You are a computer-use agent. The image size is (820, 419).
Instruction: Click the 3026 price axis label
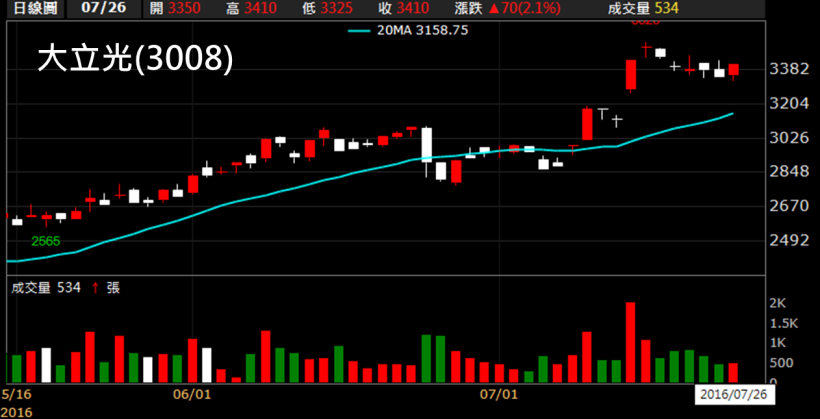pyautogui.click(x=791, y=138)
